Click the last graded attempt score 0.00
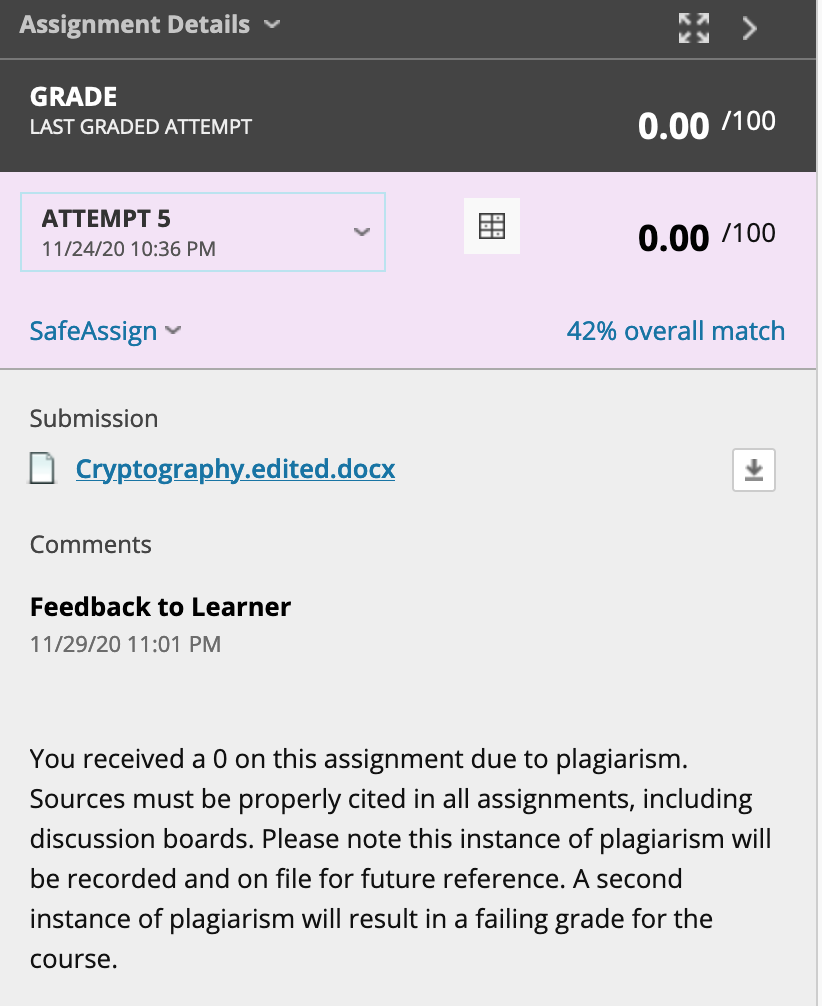 click(673, 126)
